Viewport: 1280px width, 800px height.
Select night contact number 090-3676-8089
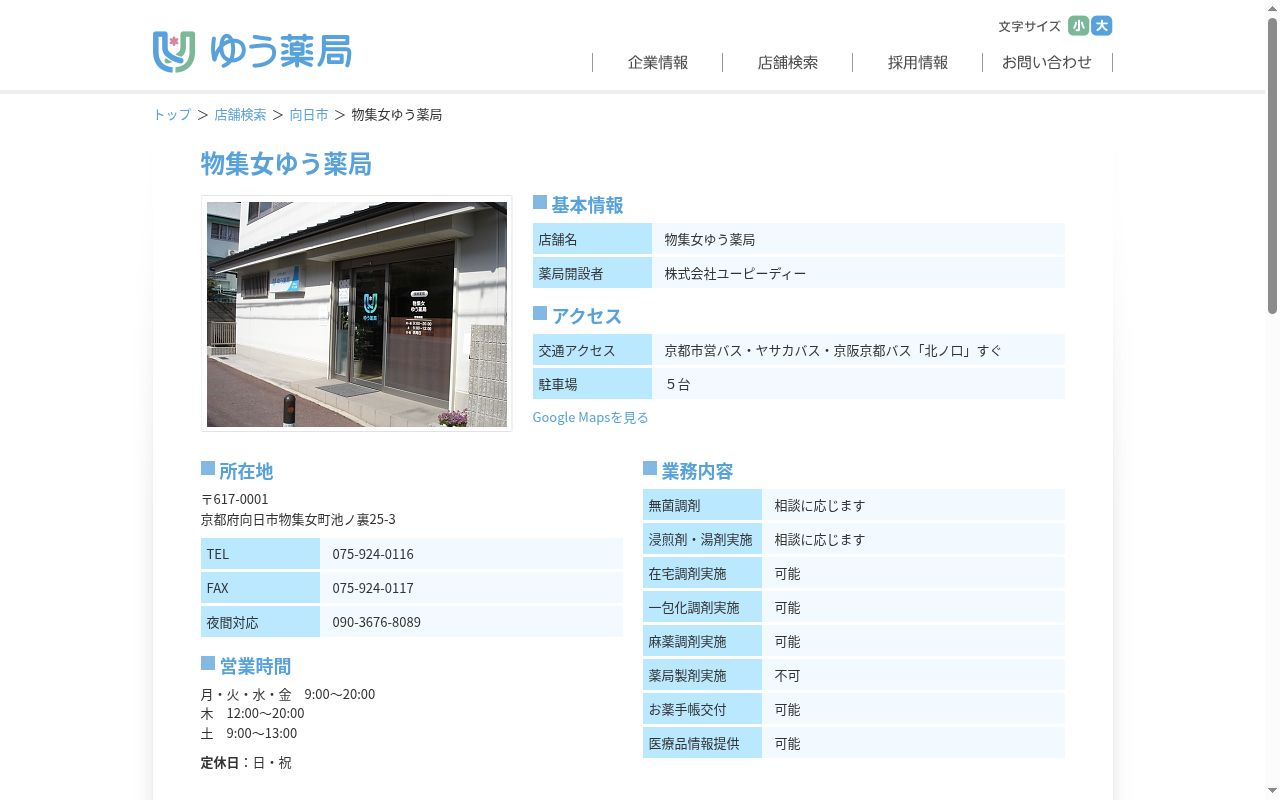tap(377, 622)
